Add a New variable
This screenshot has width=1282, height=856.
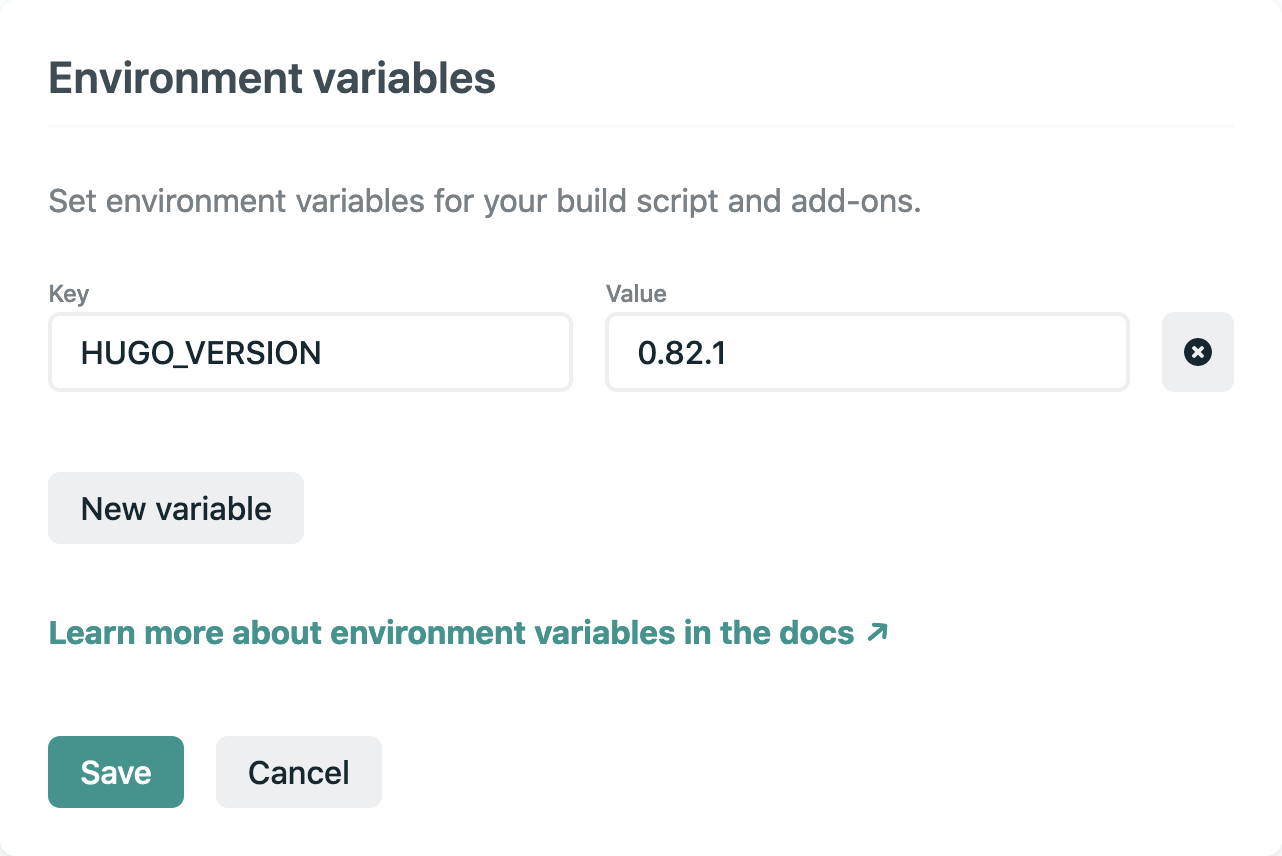coord(176,508)
